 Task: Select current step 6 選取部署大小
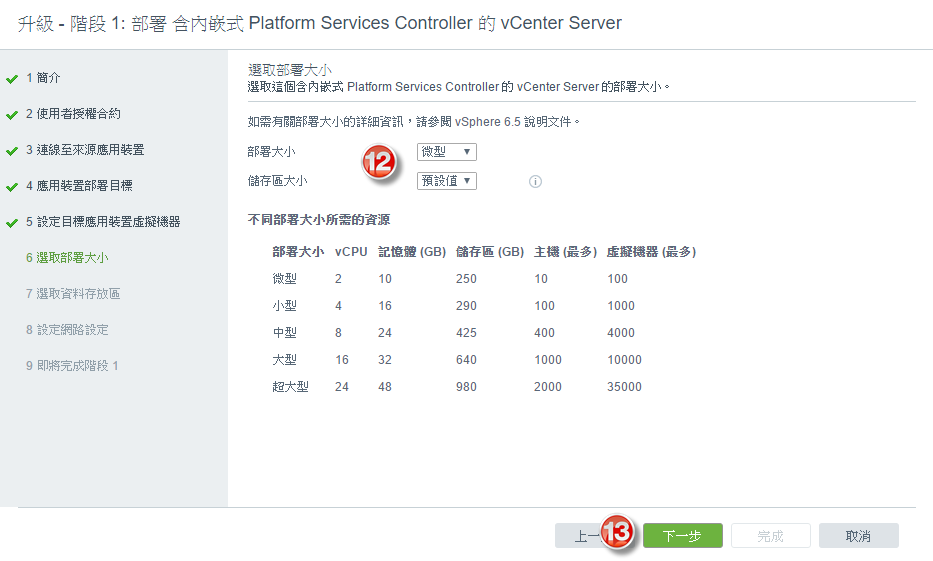click(x=67, y=258)
